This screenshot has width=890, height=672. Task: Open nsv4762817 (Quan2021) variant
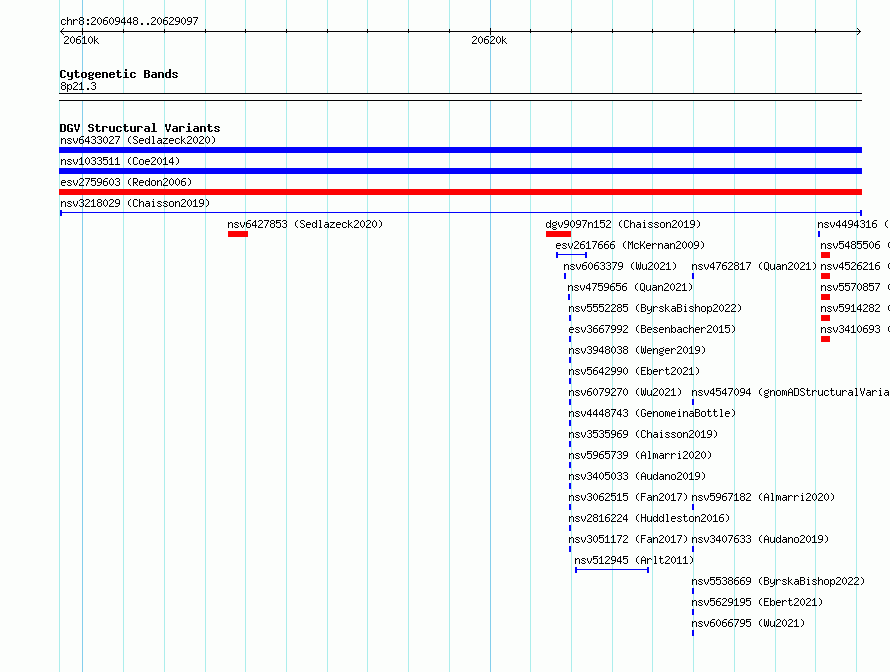[x=754, y=266]
